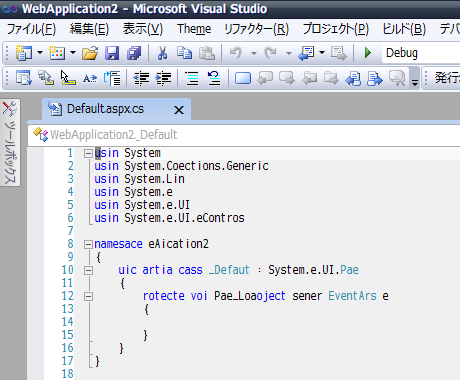This screenshot has width=460, height=380.
Task: Open the New Project dropdown arrow
Action: pyautogui.click(x=40, y=53)
